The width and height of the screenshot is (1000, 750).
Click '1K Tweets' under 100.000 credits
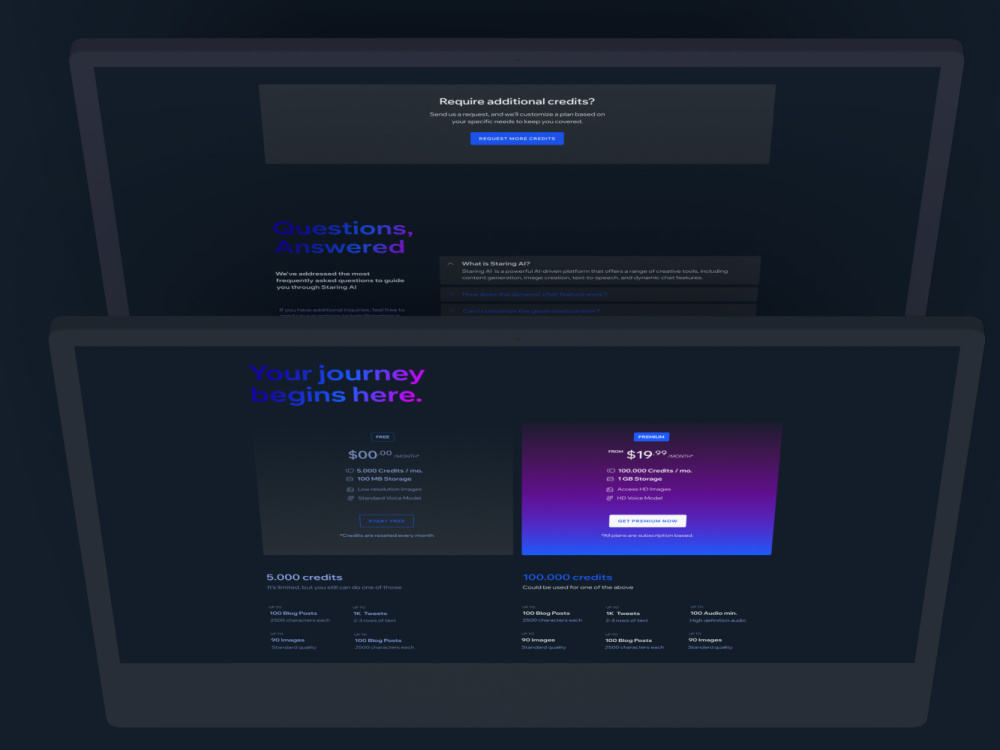tap(623, 614)
